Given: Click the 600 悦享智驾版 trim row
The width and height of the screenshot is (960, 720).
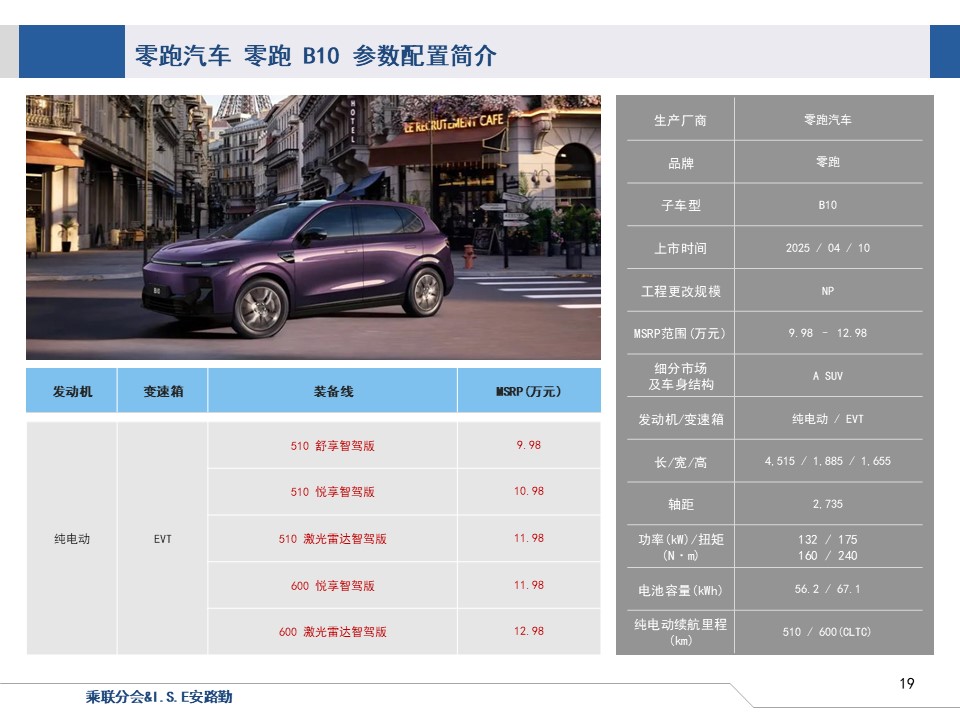Looking at the screenshot, I should point(332,585).
